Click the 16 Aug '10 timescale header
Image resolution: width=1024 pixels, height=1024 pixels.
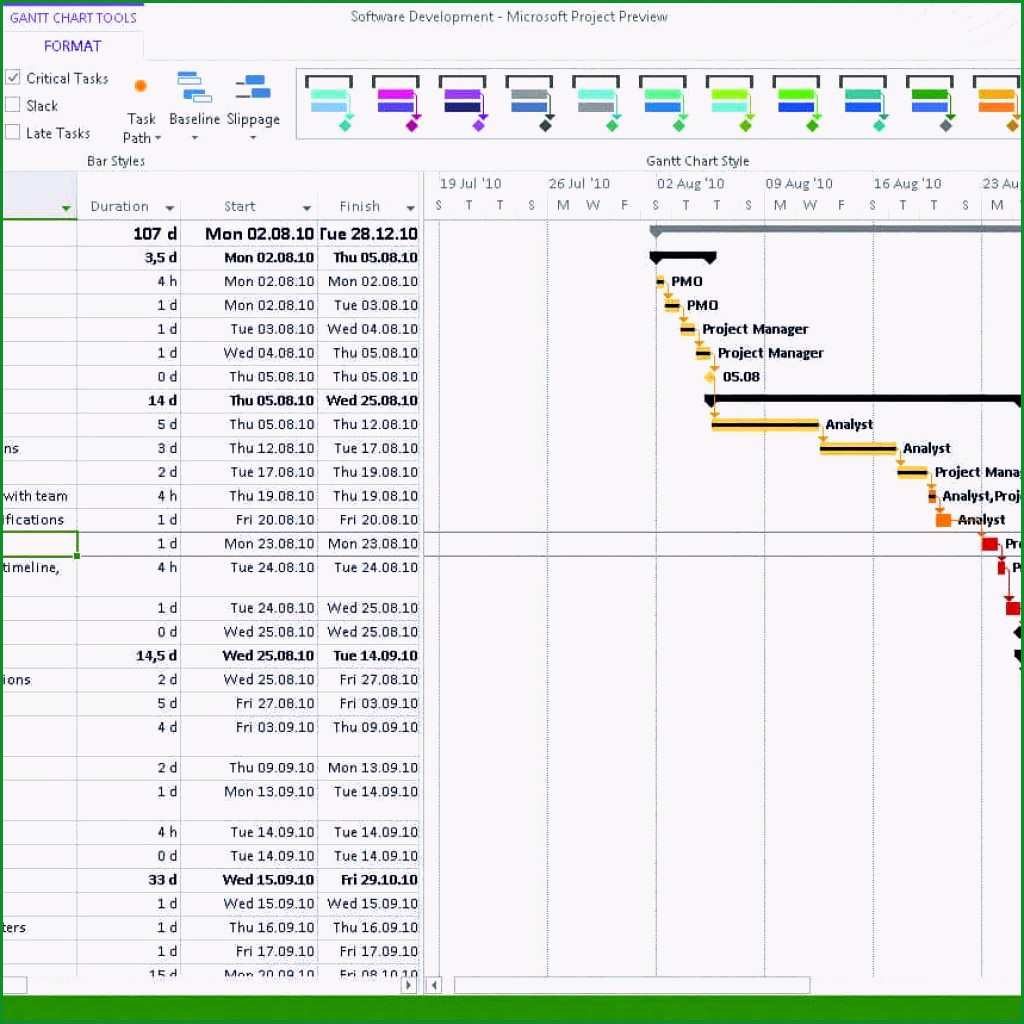[x=907, y=184]
